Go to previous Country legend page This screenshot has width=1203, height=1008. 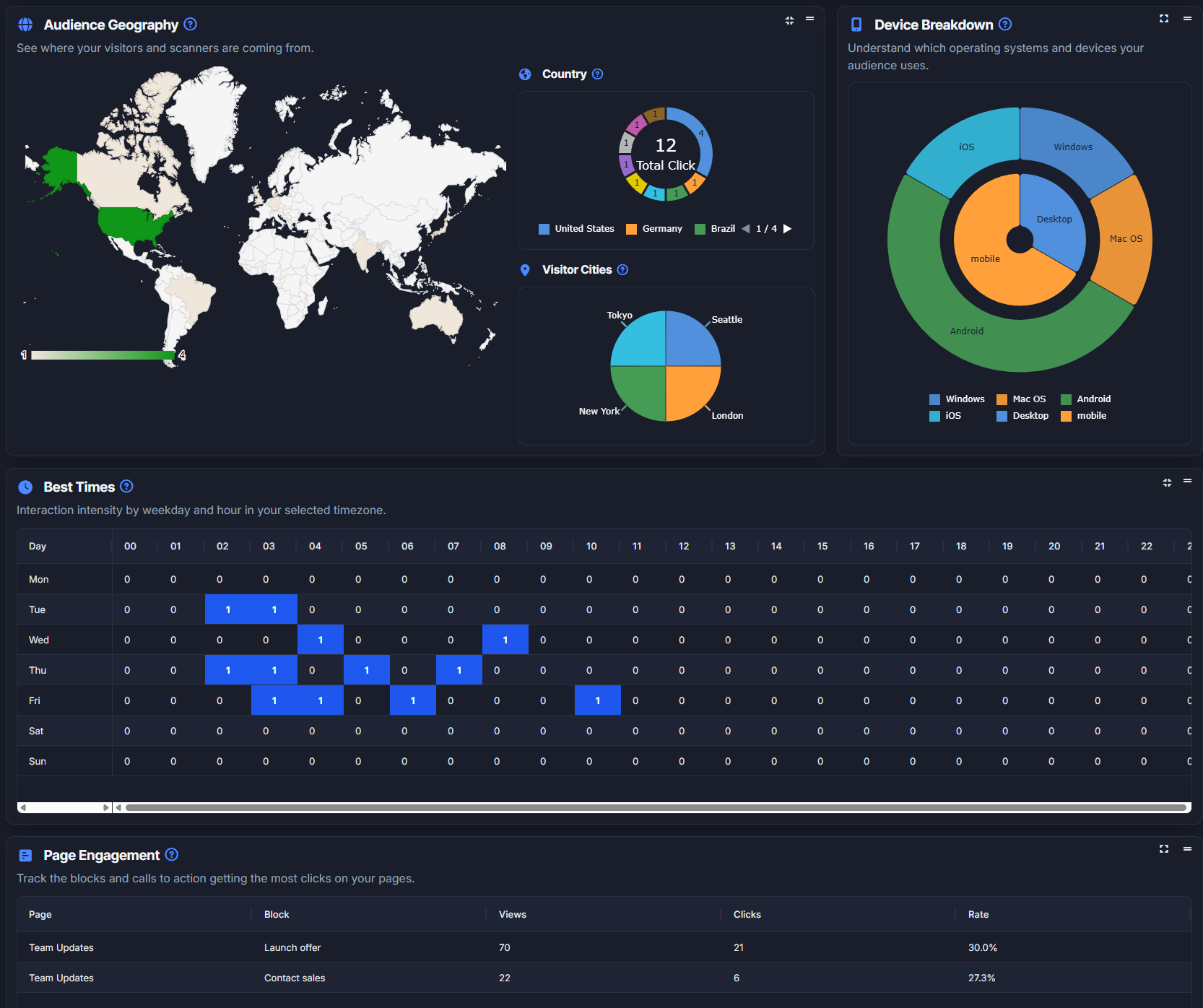746,229
